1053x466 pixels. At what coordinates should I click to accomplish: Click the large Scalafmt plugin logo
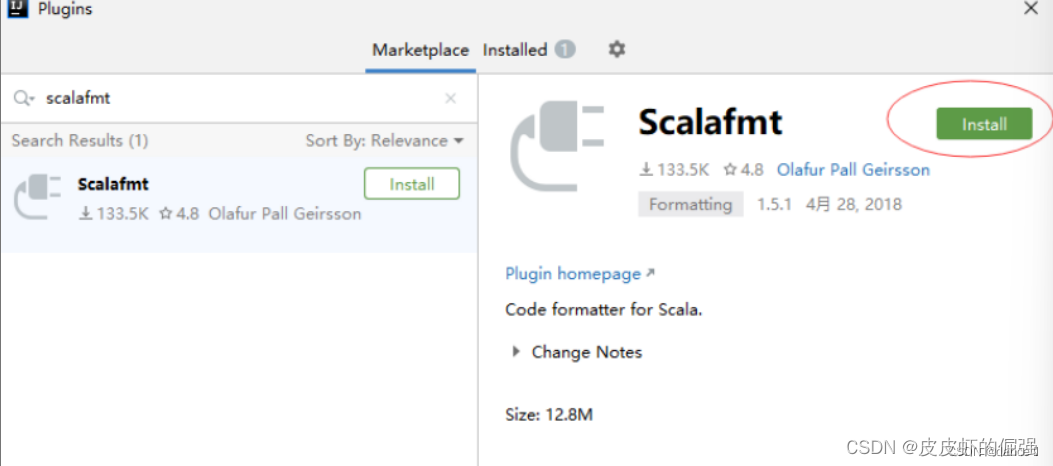click(x=557, y=146)
